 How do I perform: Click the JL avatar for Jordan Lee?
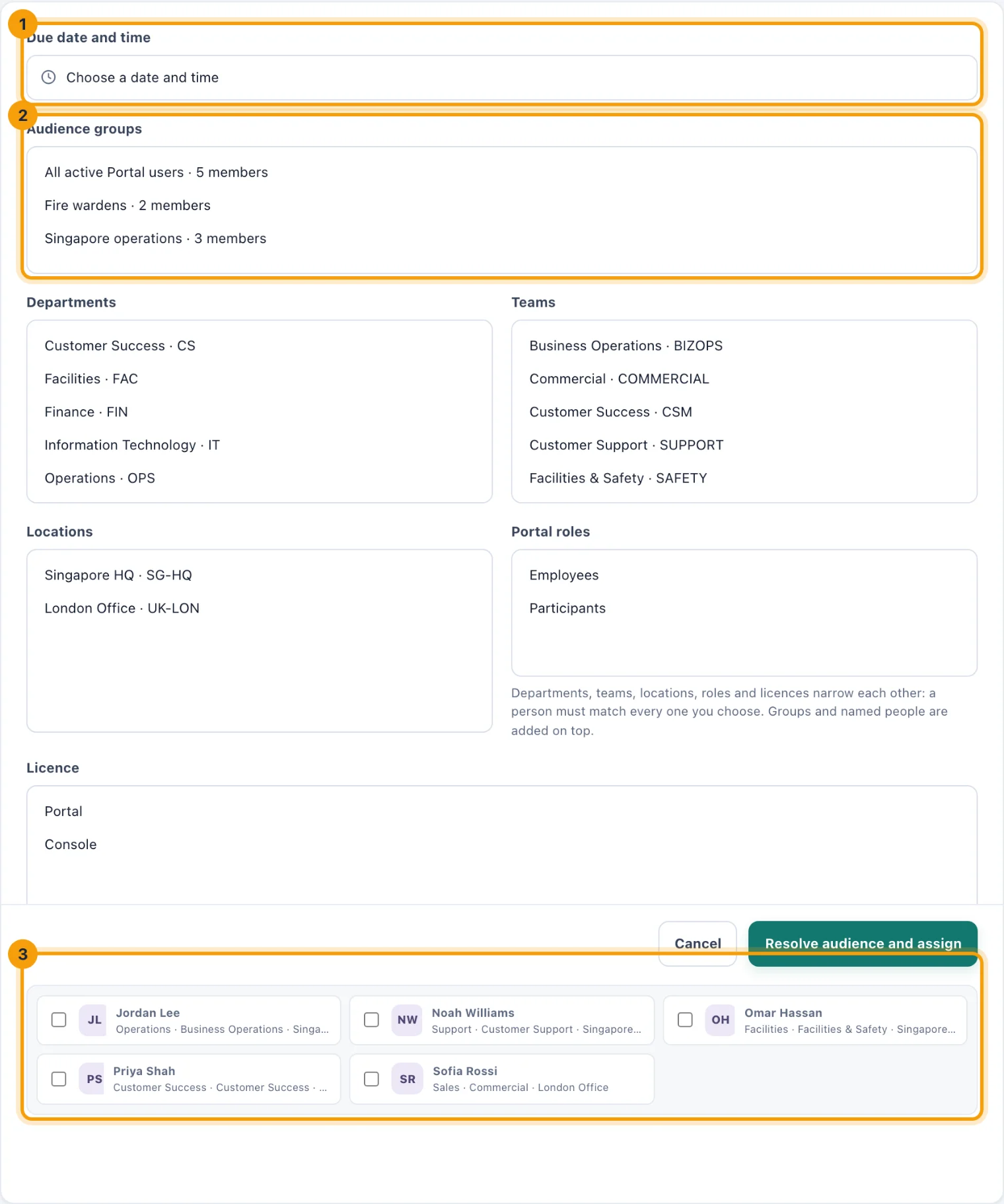[x=94, y=1020]
